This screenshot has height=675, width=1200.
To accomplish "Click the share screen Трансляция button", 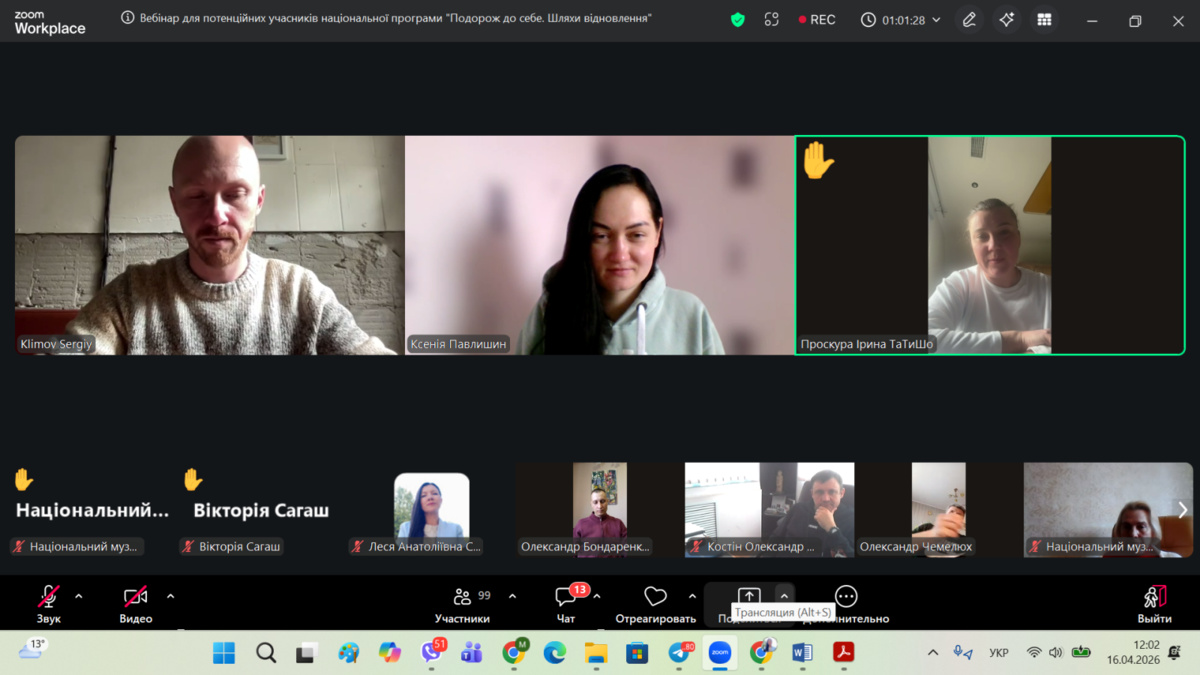I will [x=749, y=598].
